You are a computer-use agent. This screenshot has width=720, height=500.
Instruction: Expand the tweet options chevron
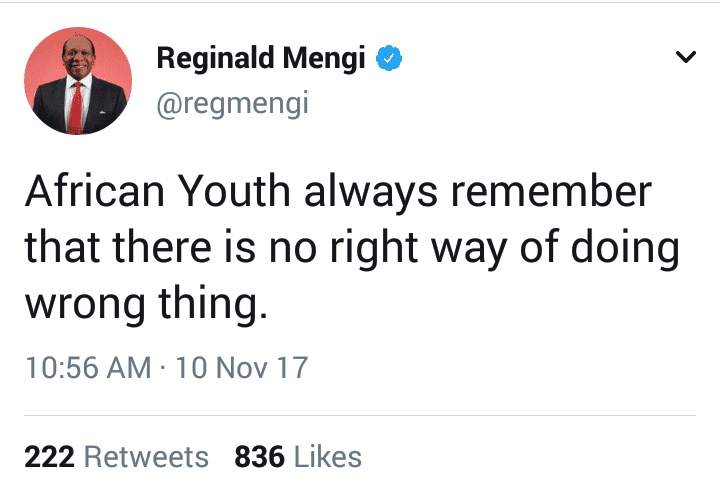tap(686, 57)
